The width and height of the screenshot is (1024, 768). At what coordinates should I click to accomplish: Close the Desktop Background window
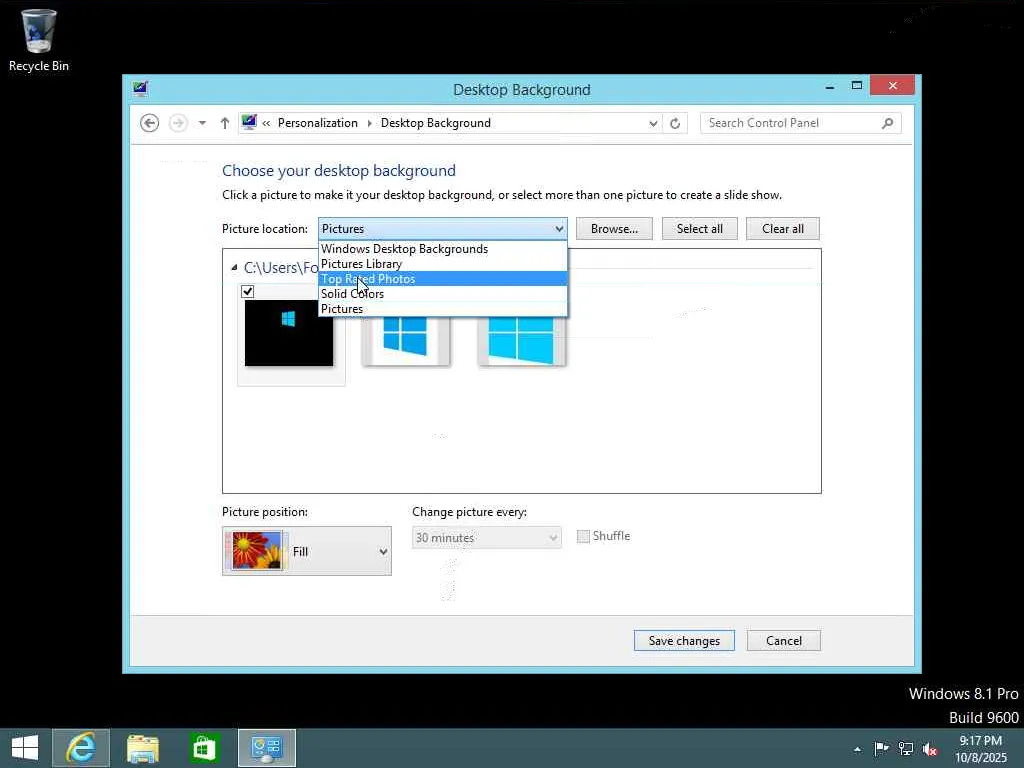click(x=892, y=86)
